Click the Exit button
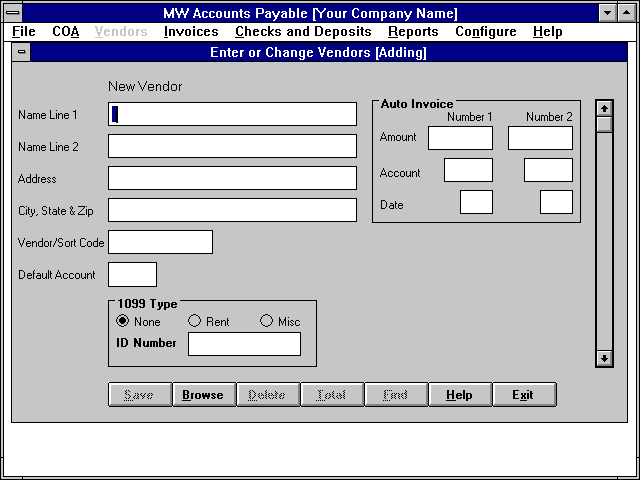The width and height of the screenshot is (640, 480). 524,395
